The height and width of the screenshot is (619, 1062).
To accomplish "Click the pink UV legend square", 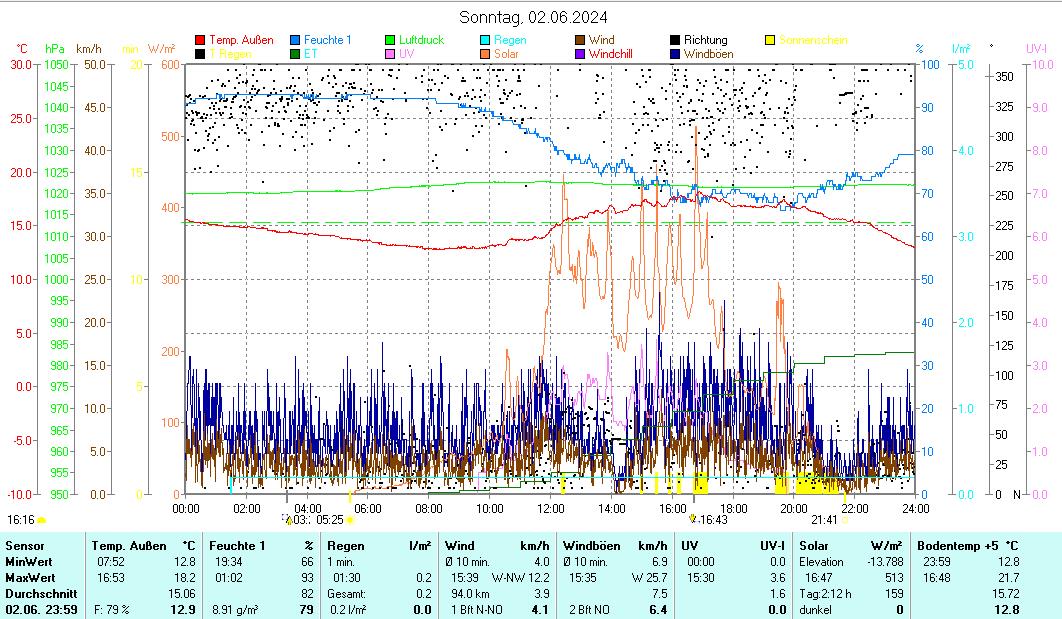I will click(x=390, y=54).
